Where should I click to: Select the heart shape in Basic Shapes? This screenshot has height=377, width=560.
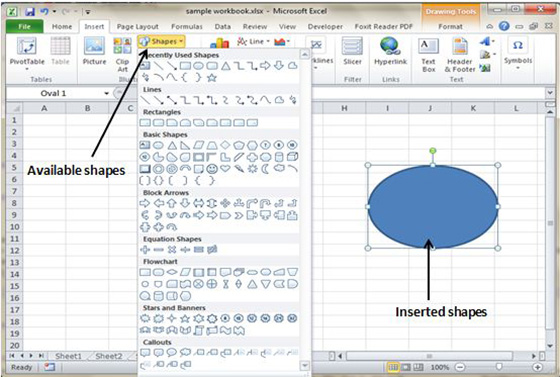point(225,168)
